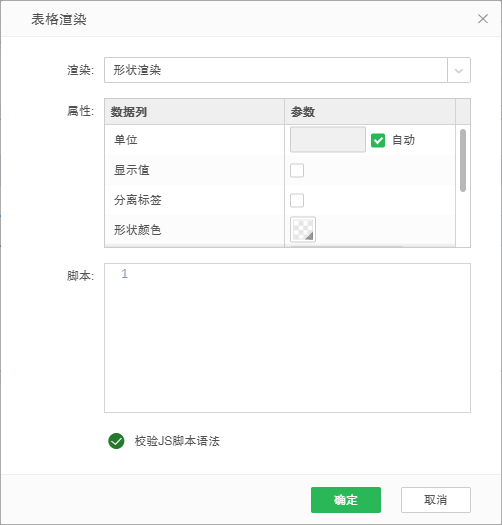Open the 形状颜色 color swatch picker

(303, 230)
